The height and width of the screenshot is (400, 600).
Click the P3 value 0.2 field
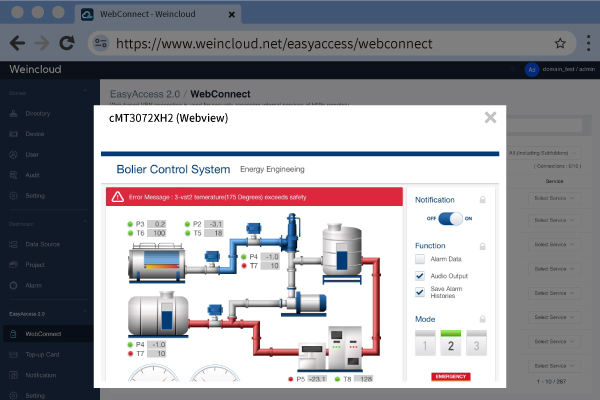click(x=156, y=224)
